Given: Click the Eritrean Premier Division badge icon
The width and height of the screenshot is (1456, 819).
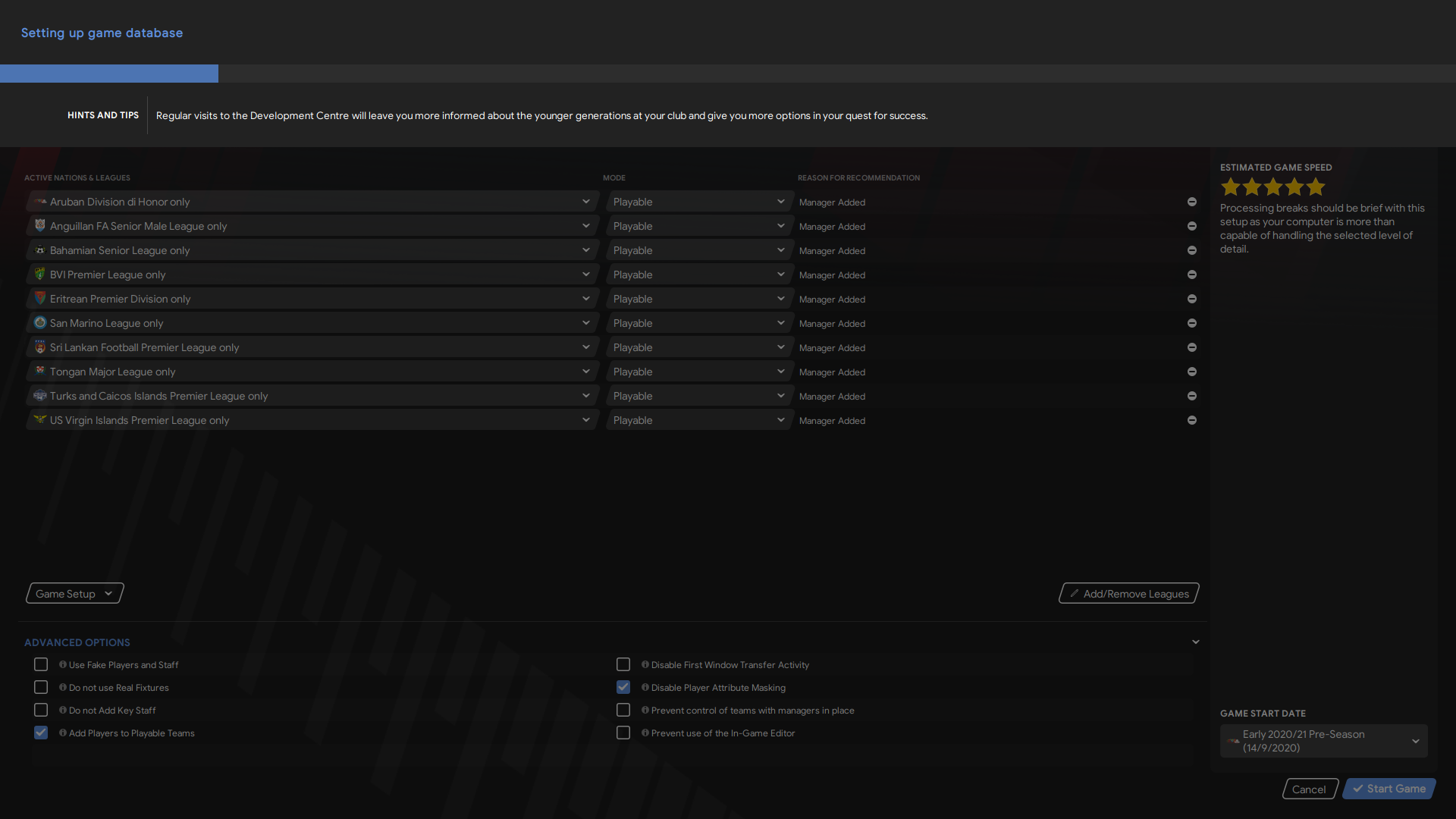Looking at the screenshot, I should pos(40,298).
